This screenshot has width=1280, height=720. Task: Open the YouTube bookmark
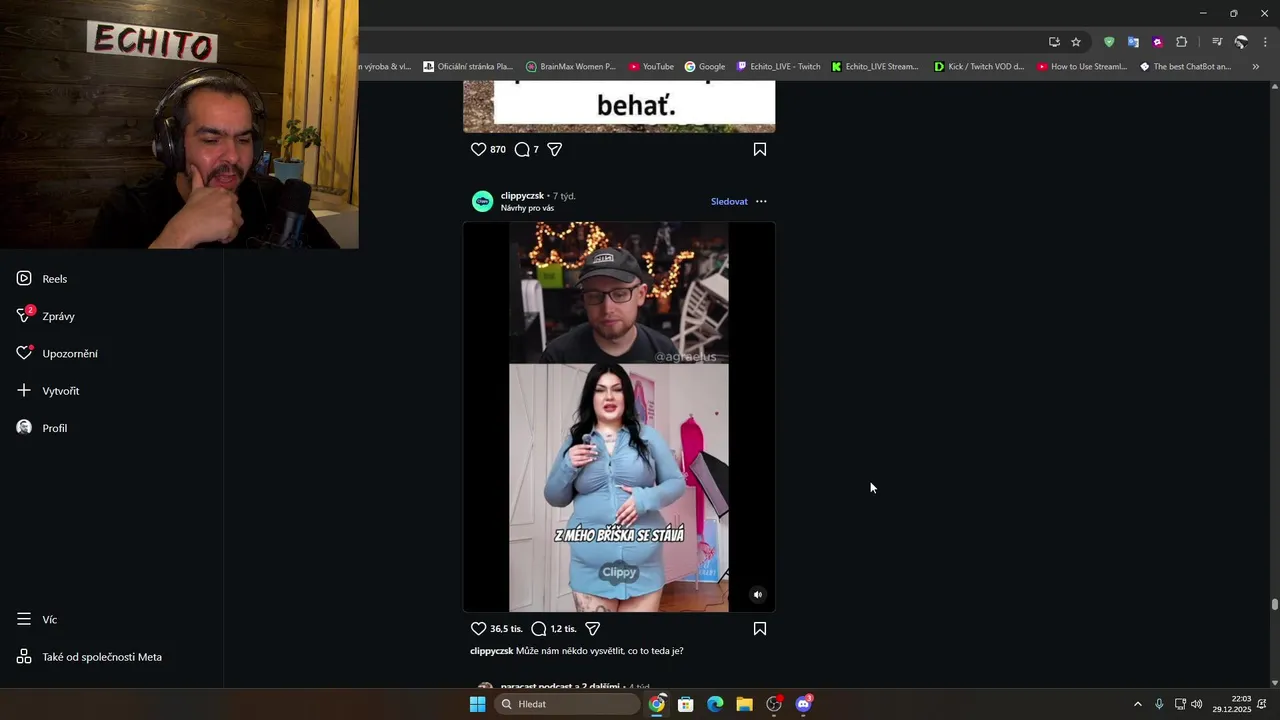point(651,67)
